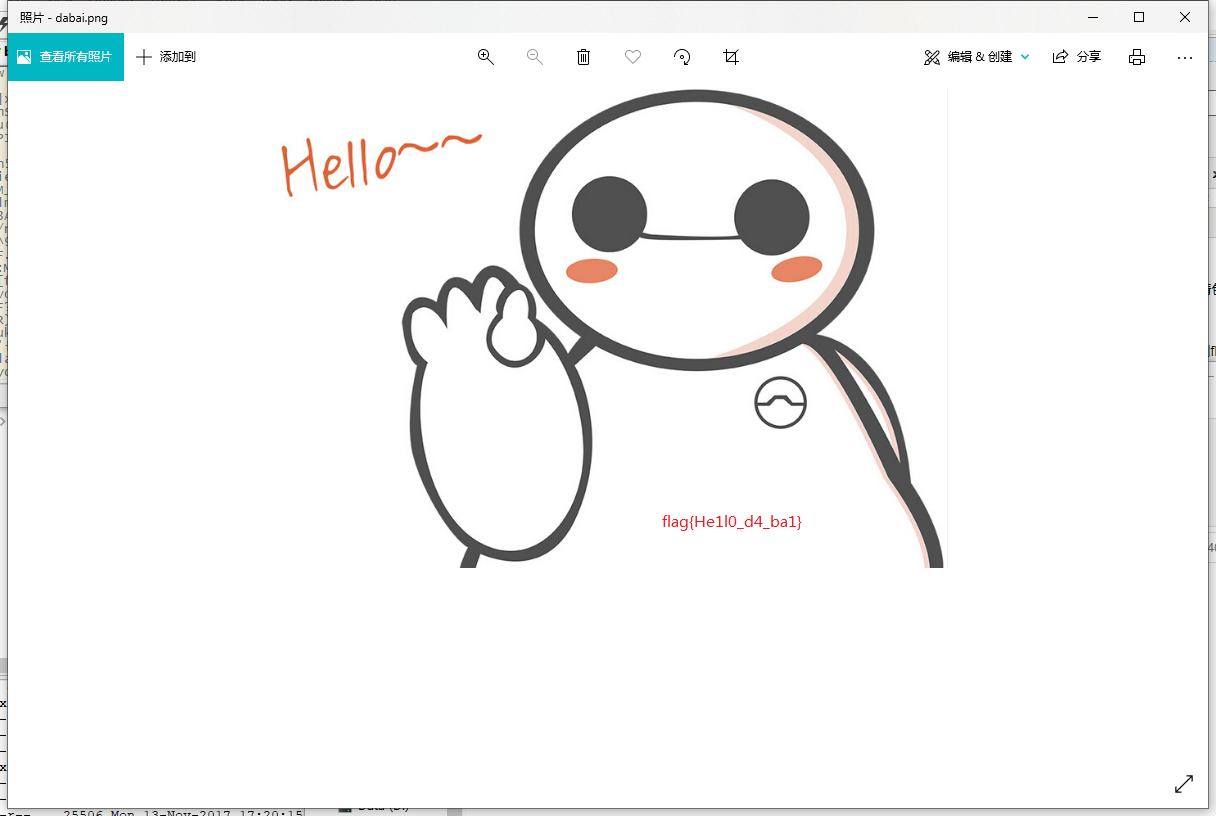The height and width of the screenshot is (816, 1216).
Task: Click the Baymax character image
Action: 673,330
